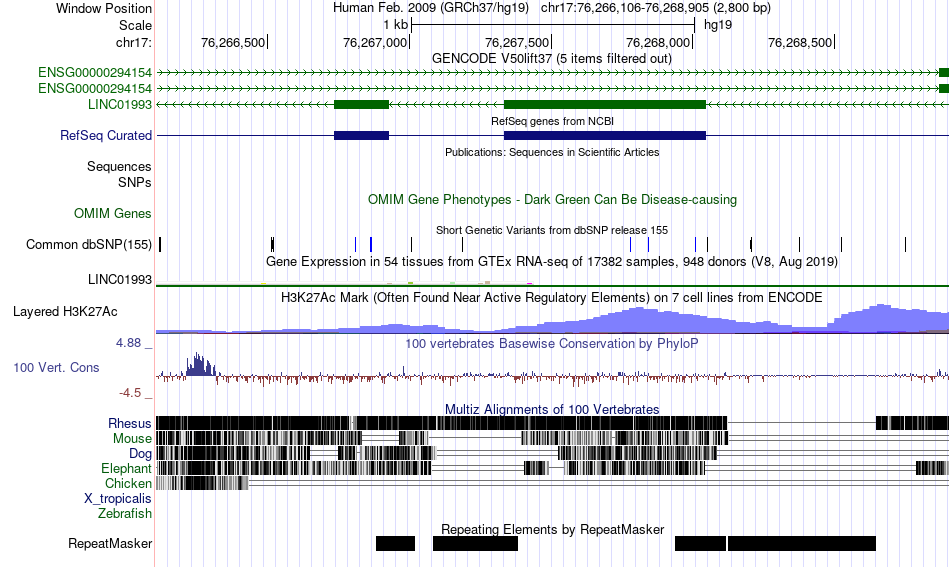Click the 4.88 PhyloP upper scale value
The height and width of the screenshot is (567, 950).
(x=128, y=343)
